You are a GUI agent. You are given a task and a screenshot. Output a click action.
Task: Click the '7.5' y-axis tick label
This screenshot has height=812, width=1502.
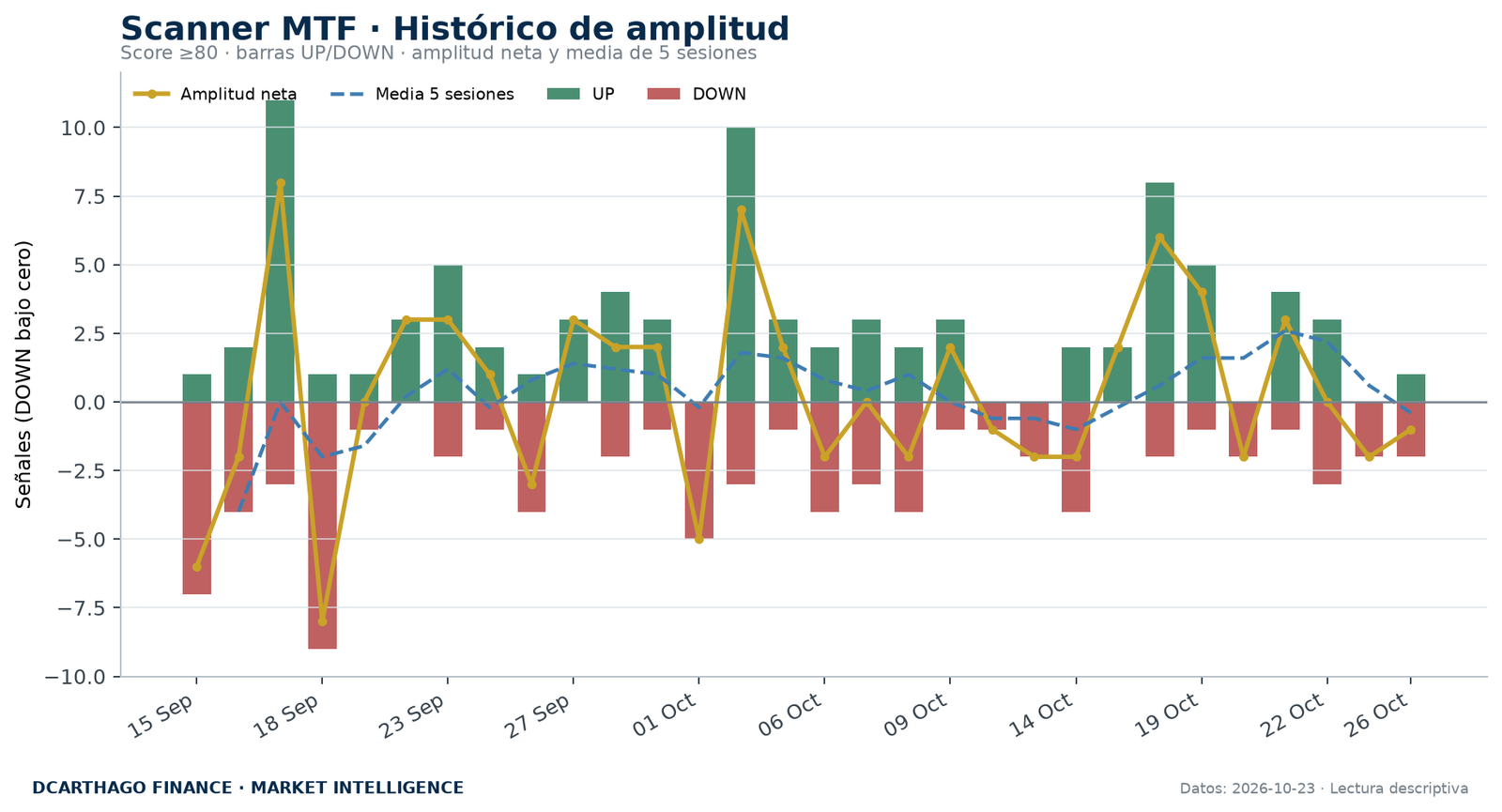pyautogui.click(x=91, y=196)
